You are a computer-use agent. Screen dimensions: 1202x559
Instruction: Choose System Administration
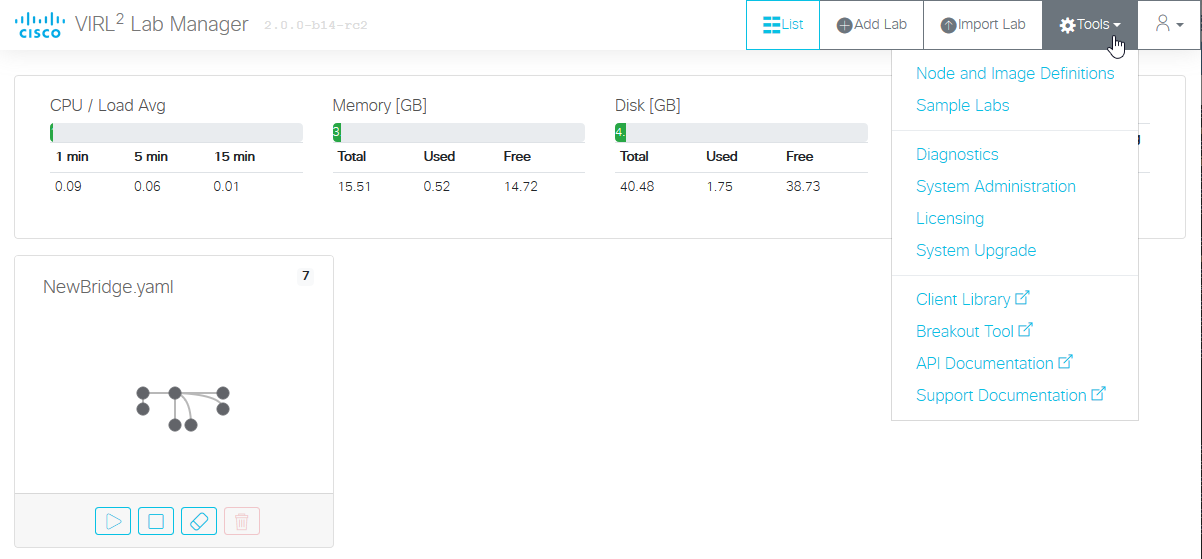coord(996,186)
